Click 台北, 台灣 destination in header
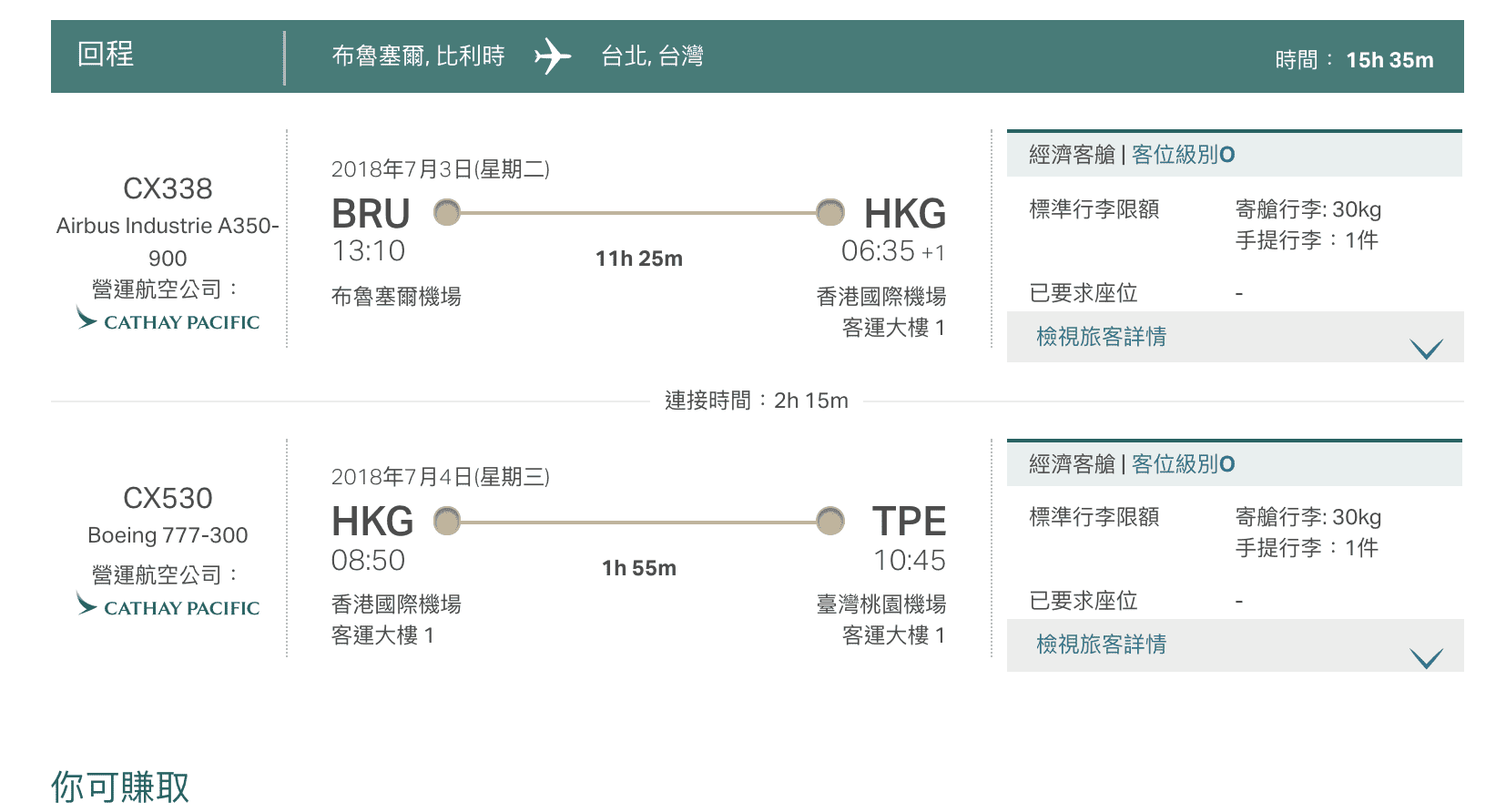 tap(652, 56)
